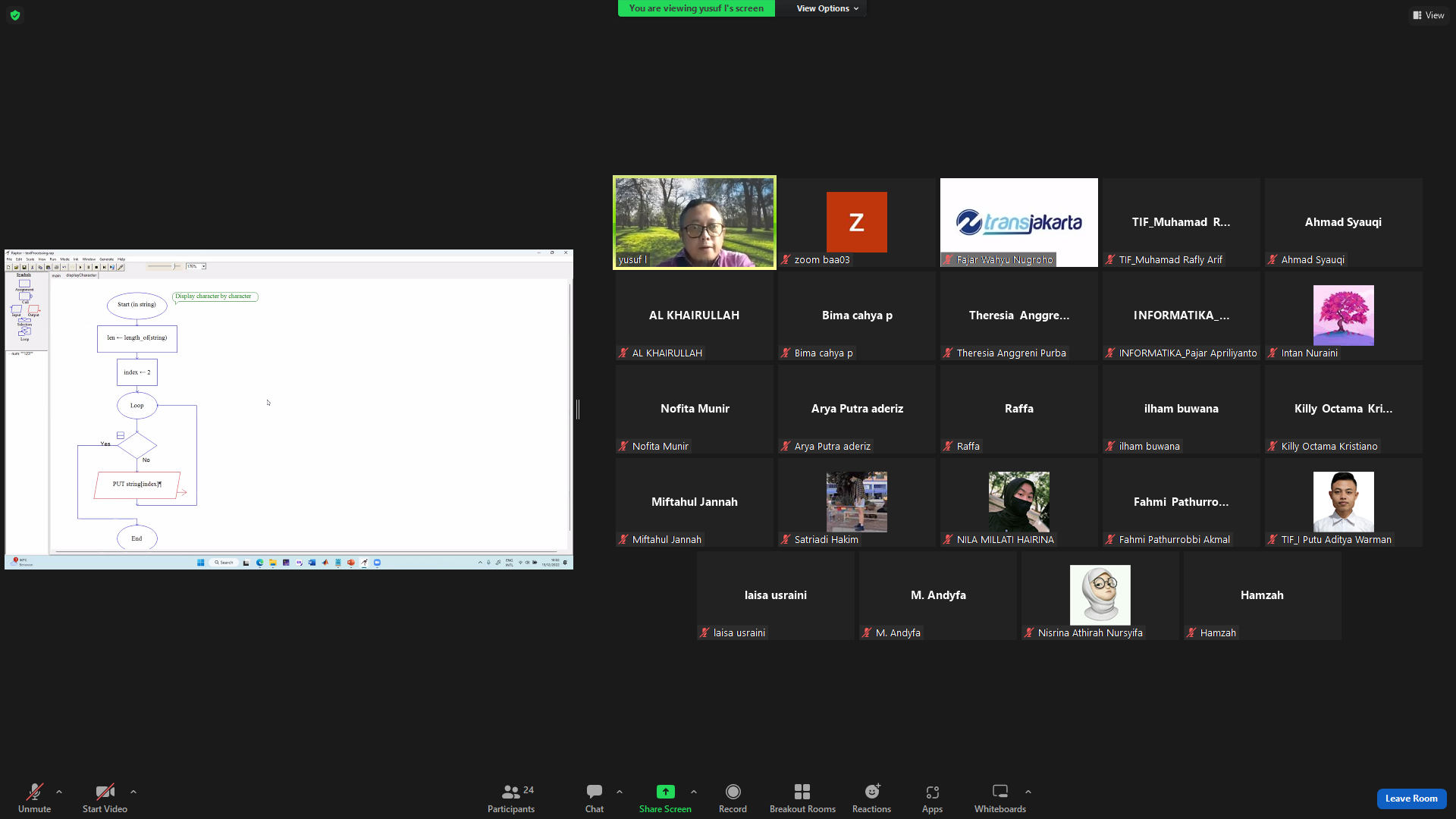The image size is (1456, 819).
Task: Select yusuf I's video thumbnail
Action: click(695, 222)
